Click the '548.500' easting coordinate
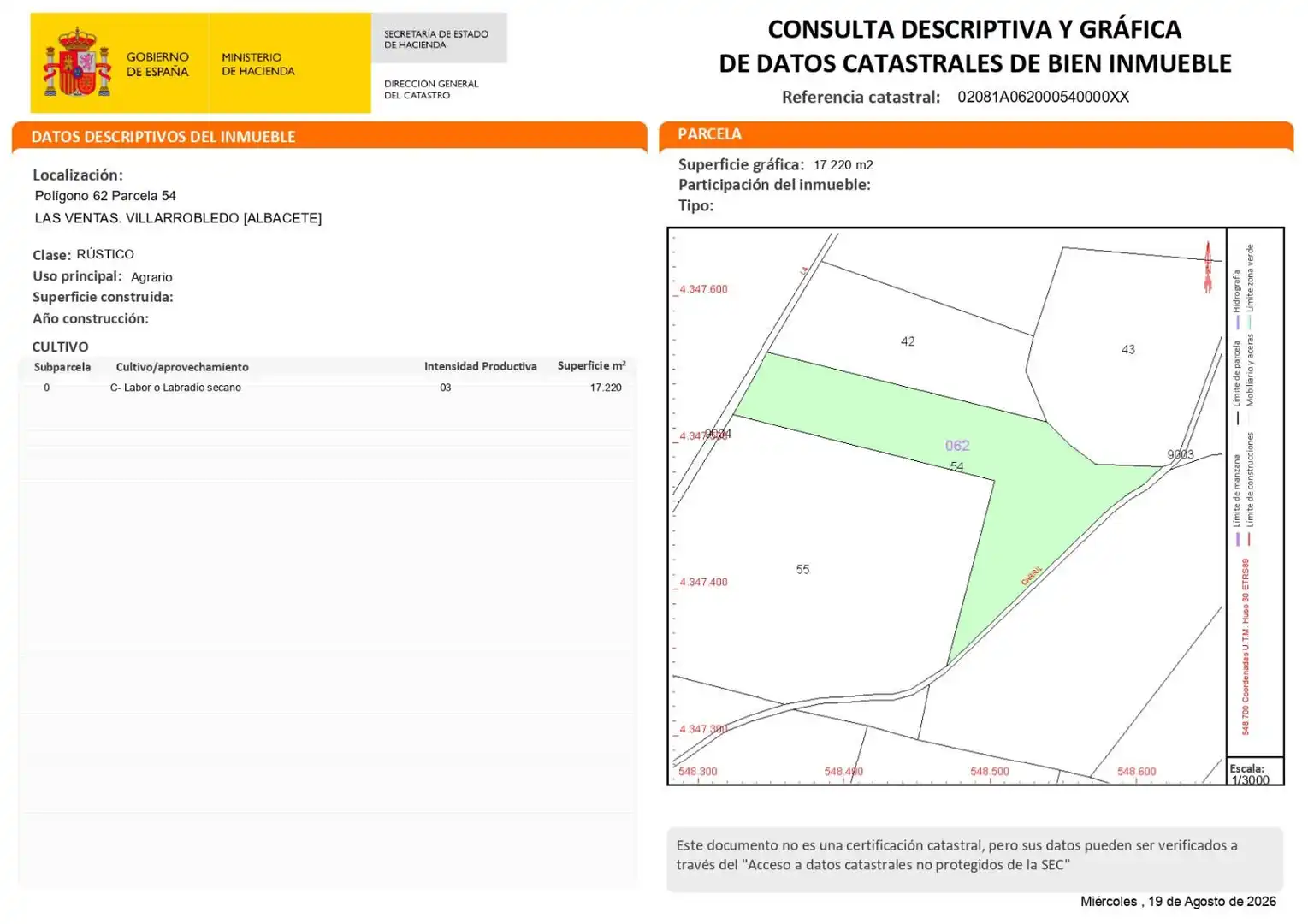 pos(990,772)
